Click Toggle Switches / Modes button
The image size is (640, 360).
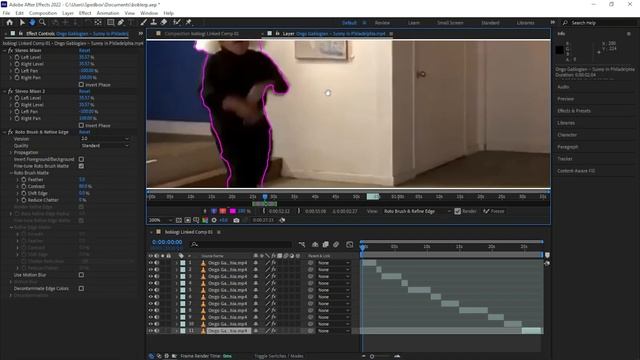(278, 356)
